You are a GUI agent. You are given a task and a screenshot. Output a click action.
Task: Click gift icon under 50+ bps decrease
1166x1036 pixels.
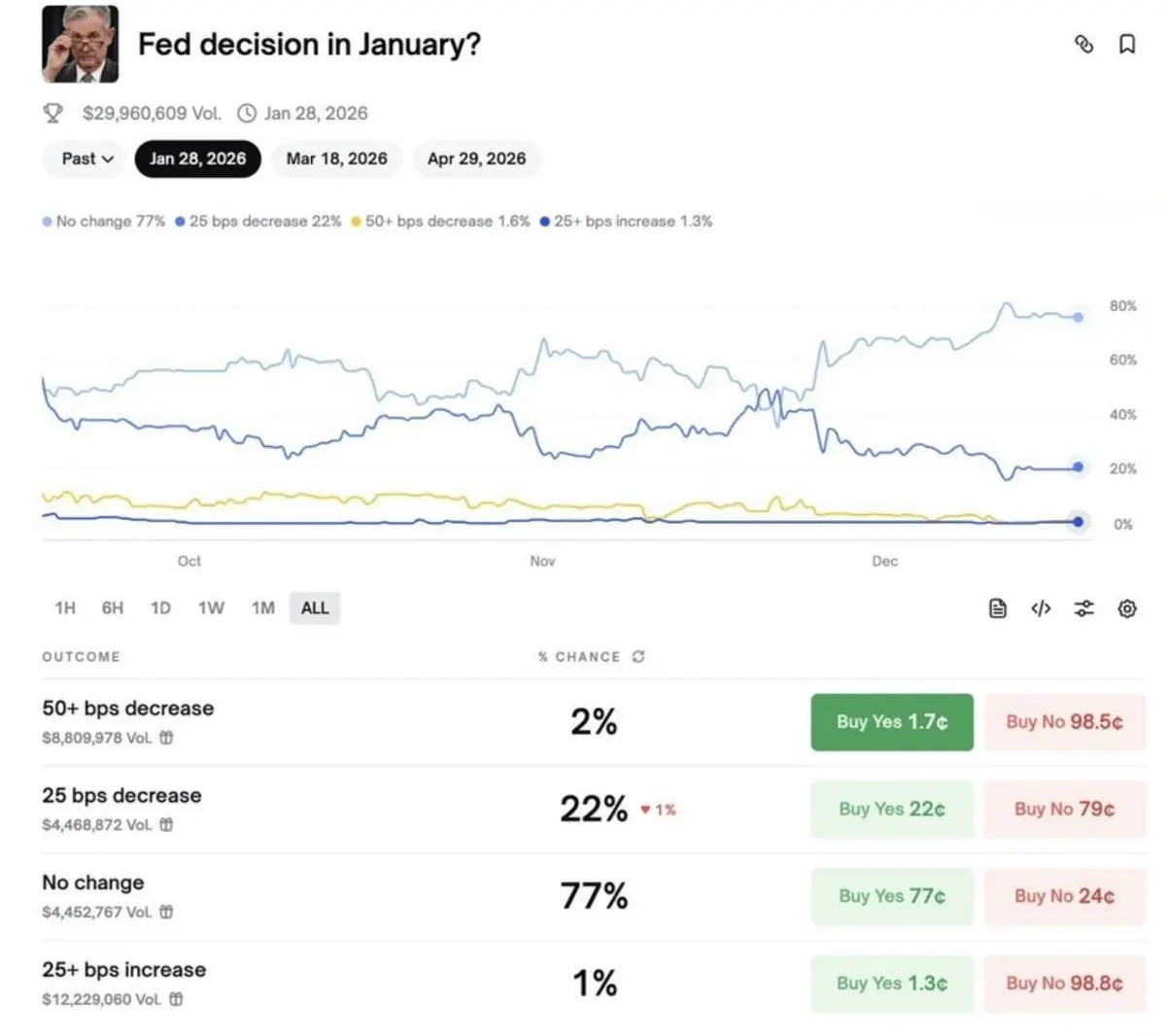pos(167,738)
